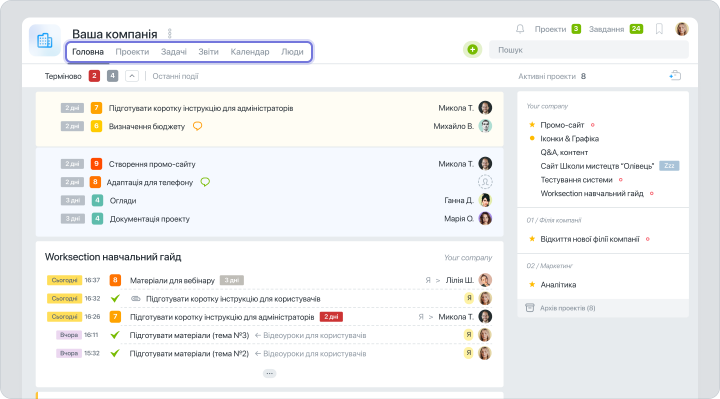Click the company building logo icon
This screenshot has width=720, height=399.
[x=45, y=40]
